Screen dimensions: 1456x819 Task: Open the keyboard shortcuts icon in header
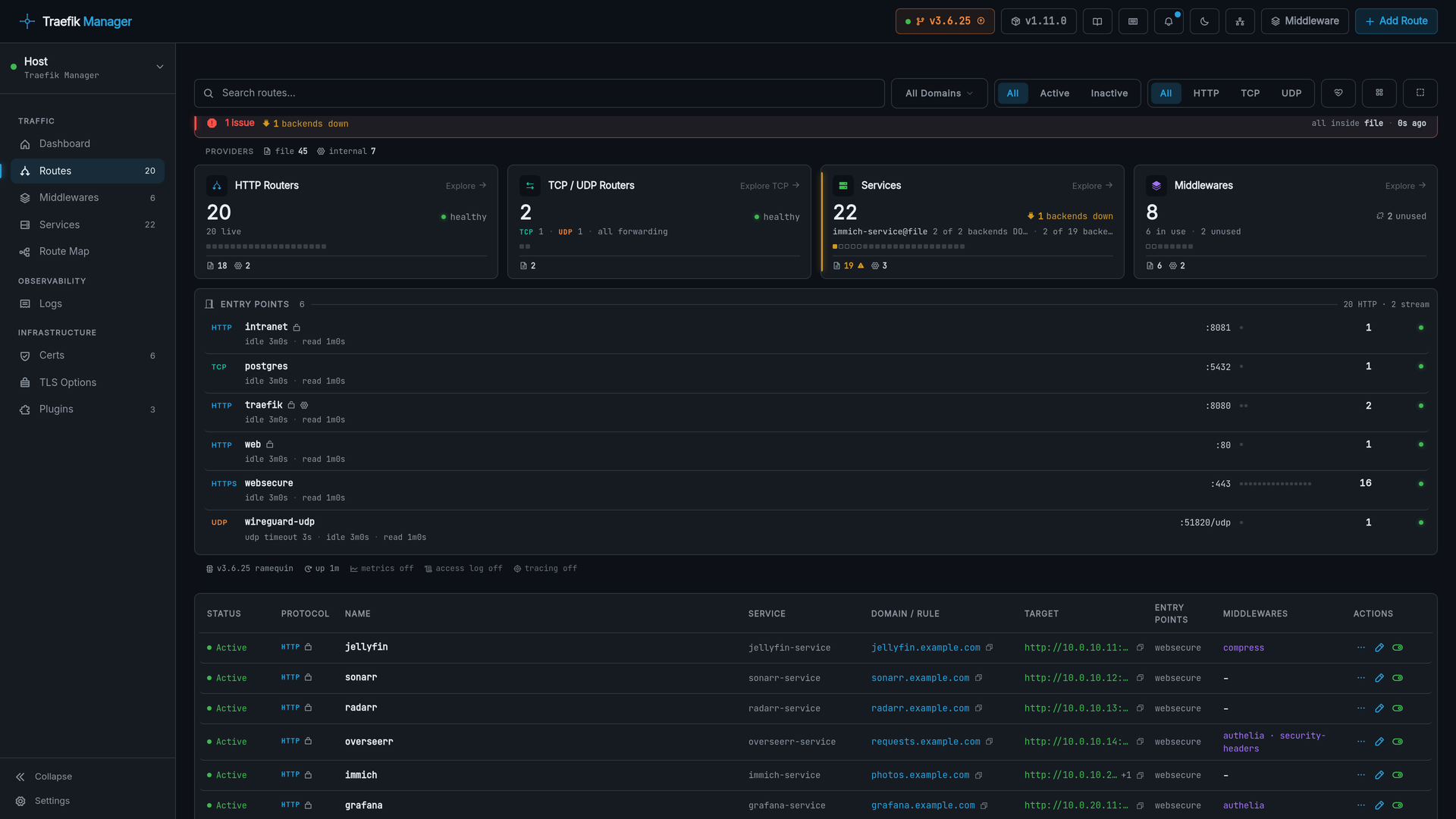[x=1133, y=21]
